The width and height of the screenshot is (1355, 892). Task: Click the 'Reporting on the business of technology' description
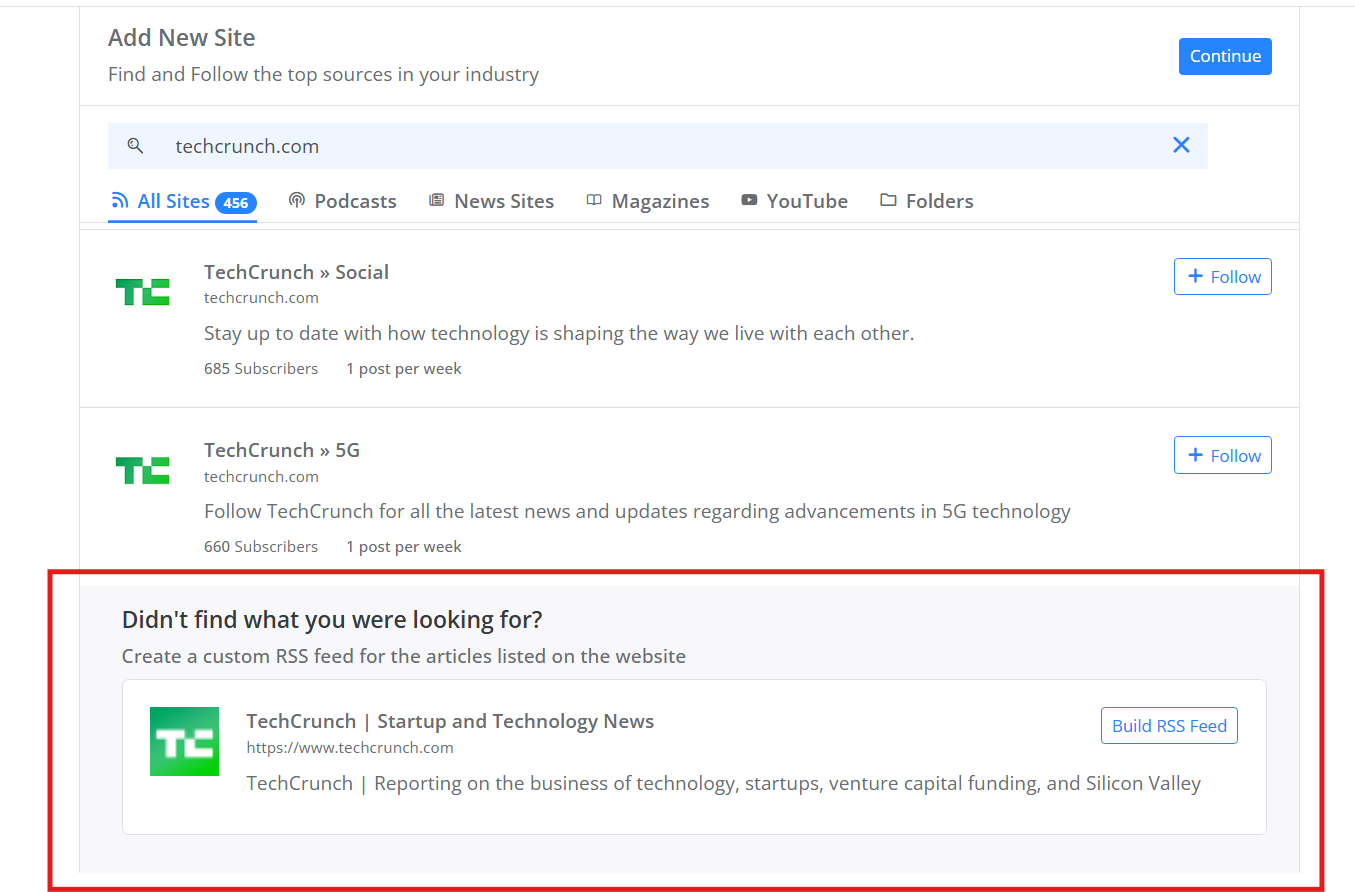pos(724,784)
